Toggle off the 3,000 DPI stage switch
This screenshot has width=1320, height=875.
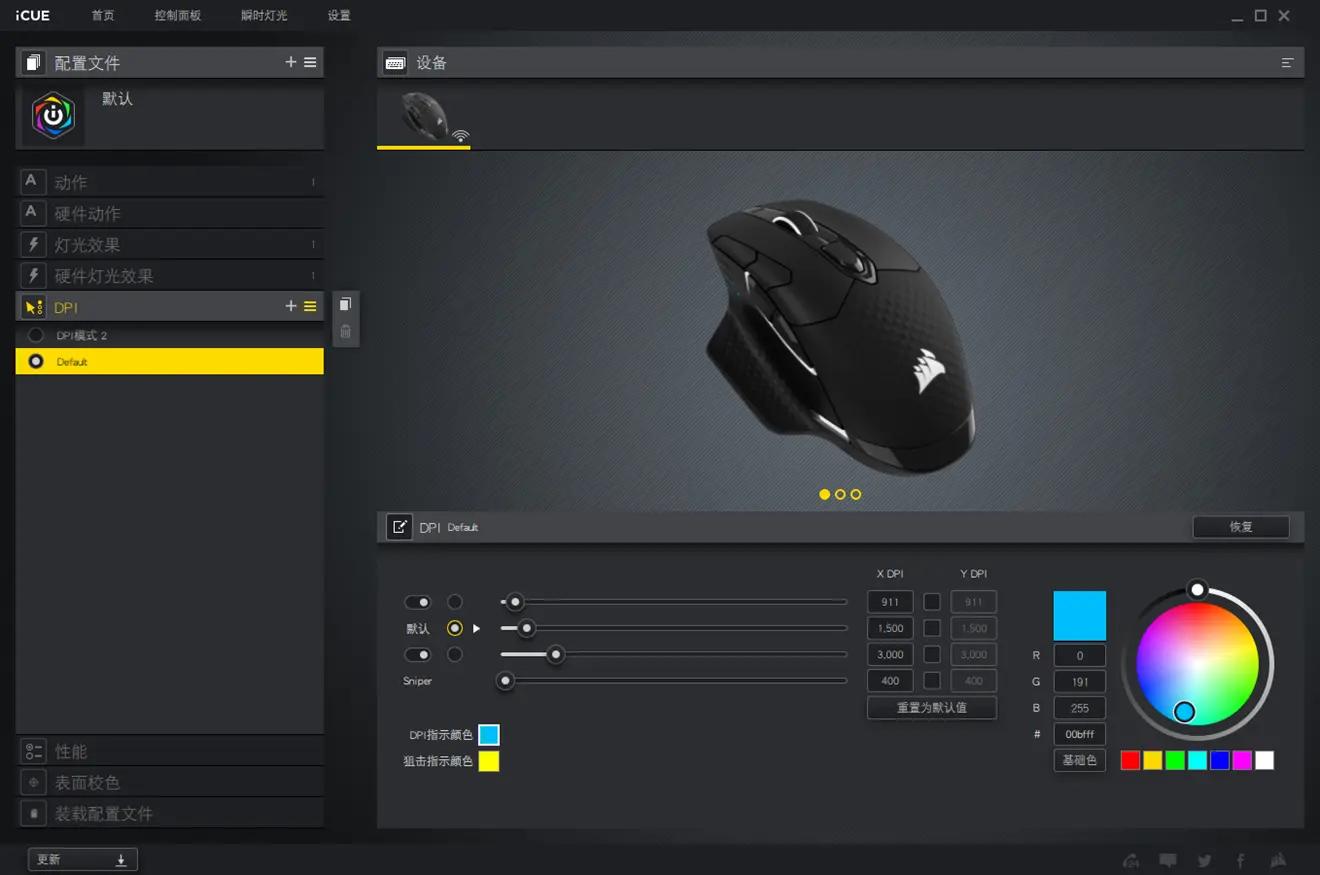[417, 655]
